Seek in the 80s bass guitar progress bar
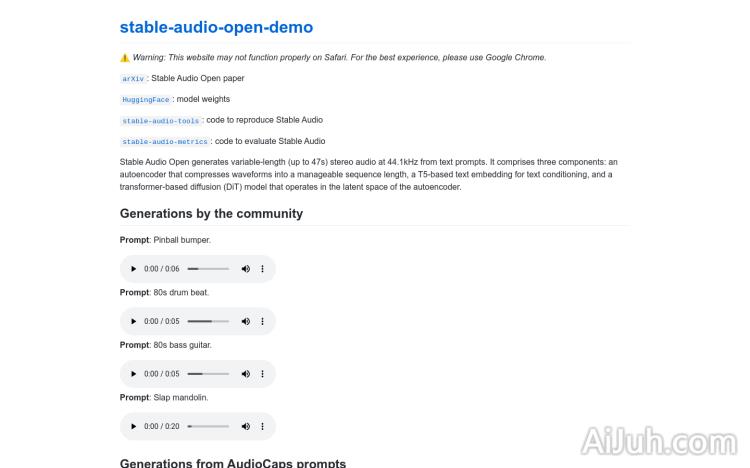This screenshot has width=750, height=468. [x=208, y=374]
